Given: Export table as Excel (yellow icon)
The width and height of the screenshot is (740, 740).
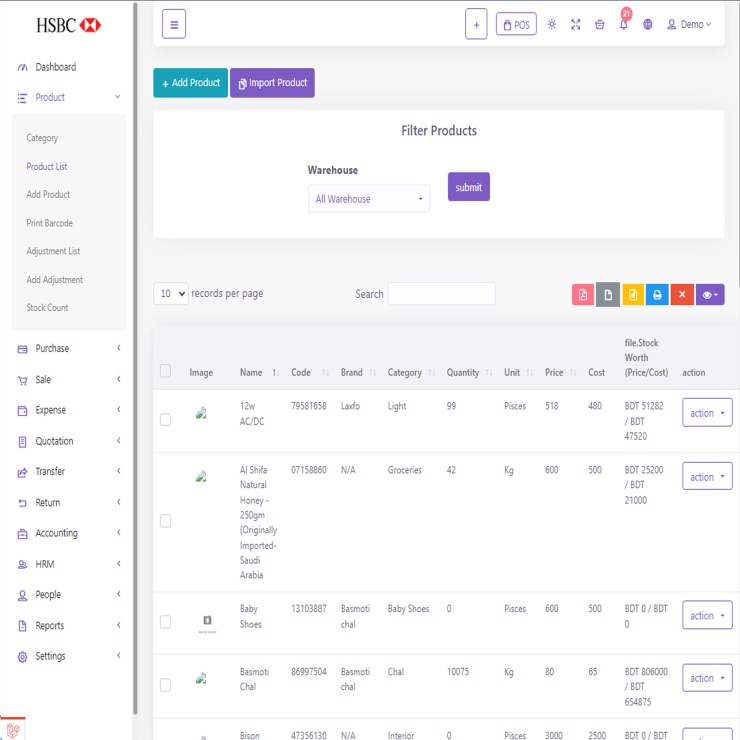Looking at the screenshot, I should [633, 295].
